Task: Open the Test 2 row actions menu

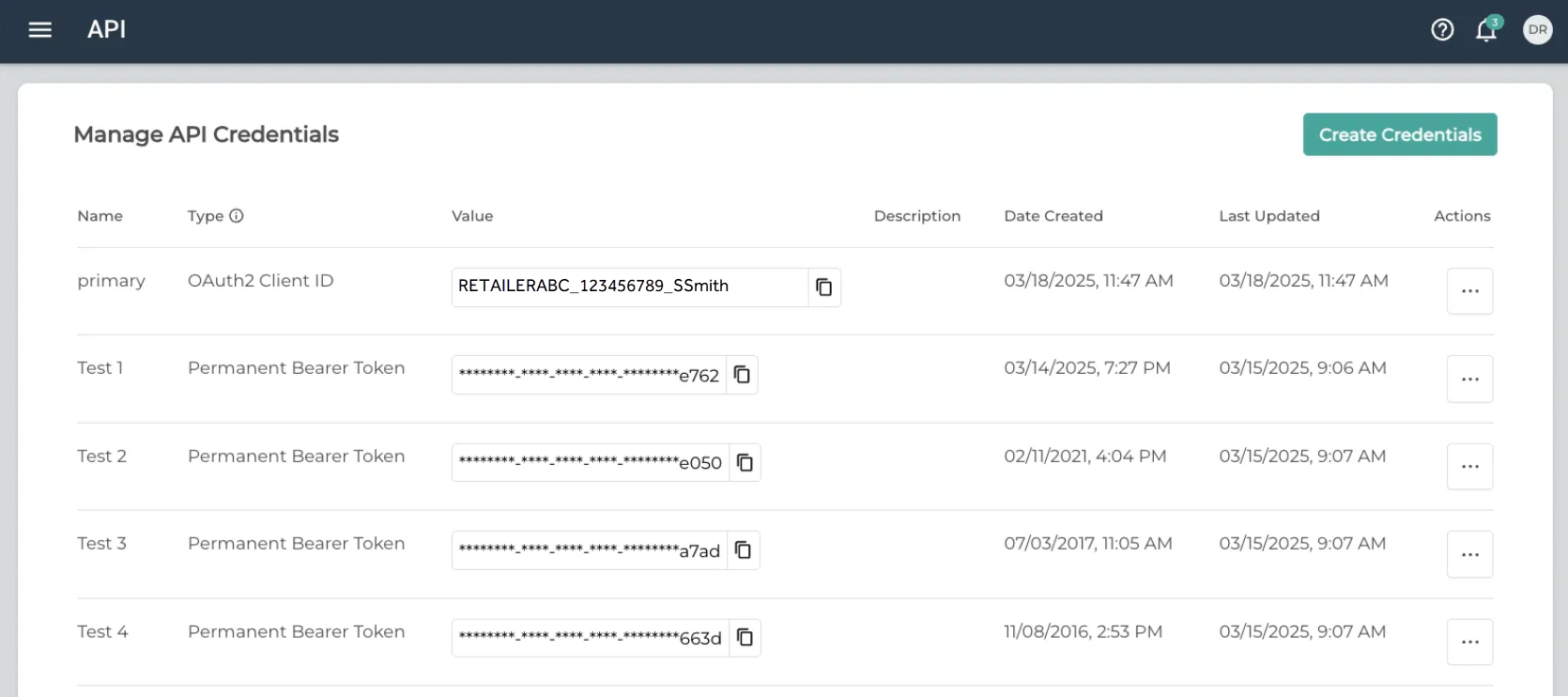Action: point(1469,467)
